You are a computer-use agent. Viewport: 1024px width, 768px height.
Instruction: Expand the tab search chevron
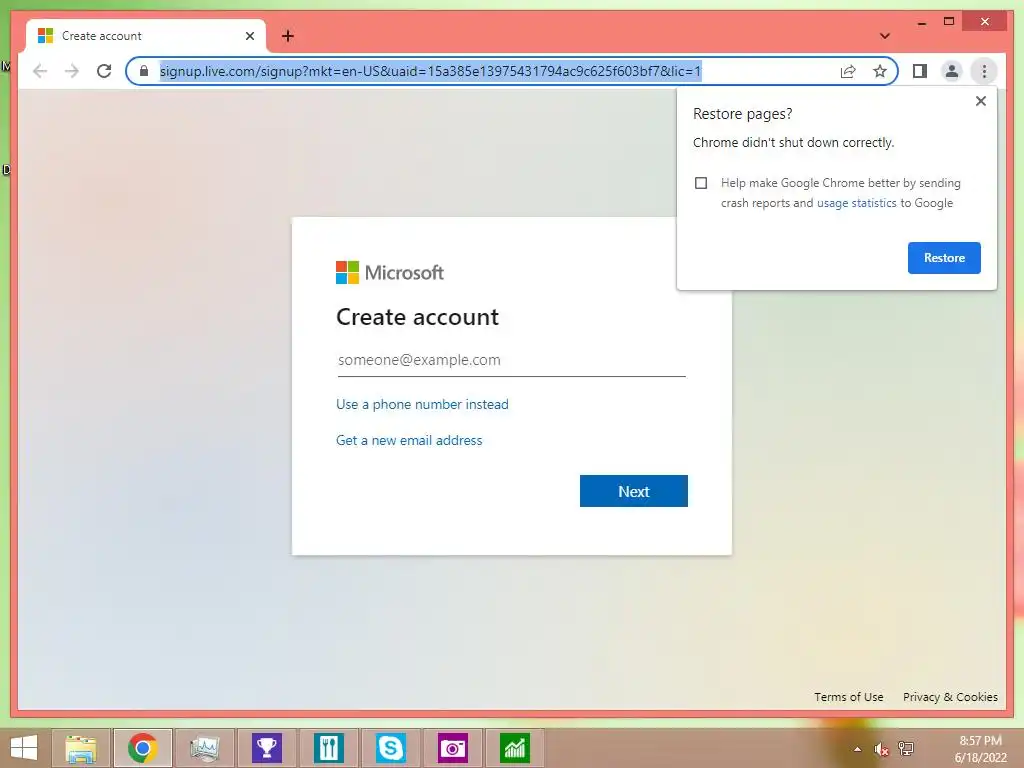coord(885,36)
